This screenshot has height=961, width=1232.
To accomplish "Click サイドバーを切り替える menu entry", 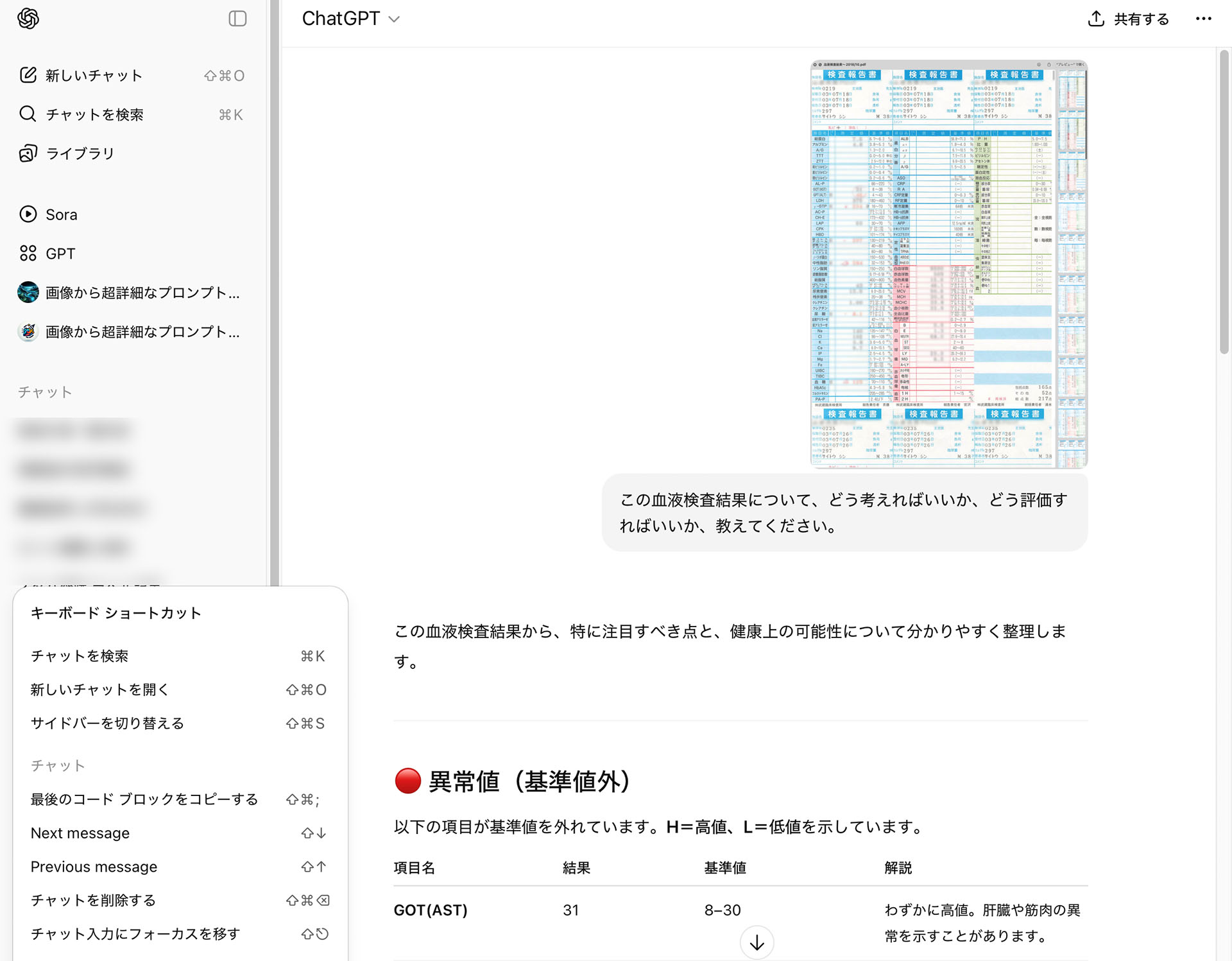I will click(107, 723).
